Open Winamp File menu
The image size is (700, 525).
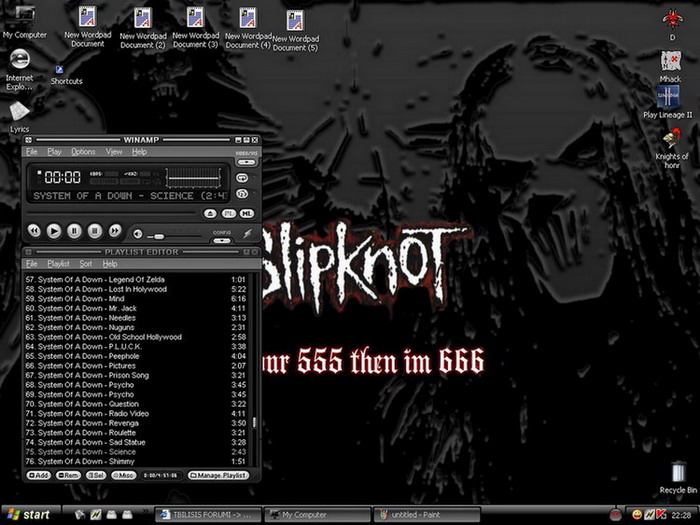pos(32,152)
